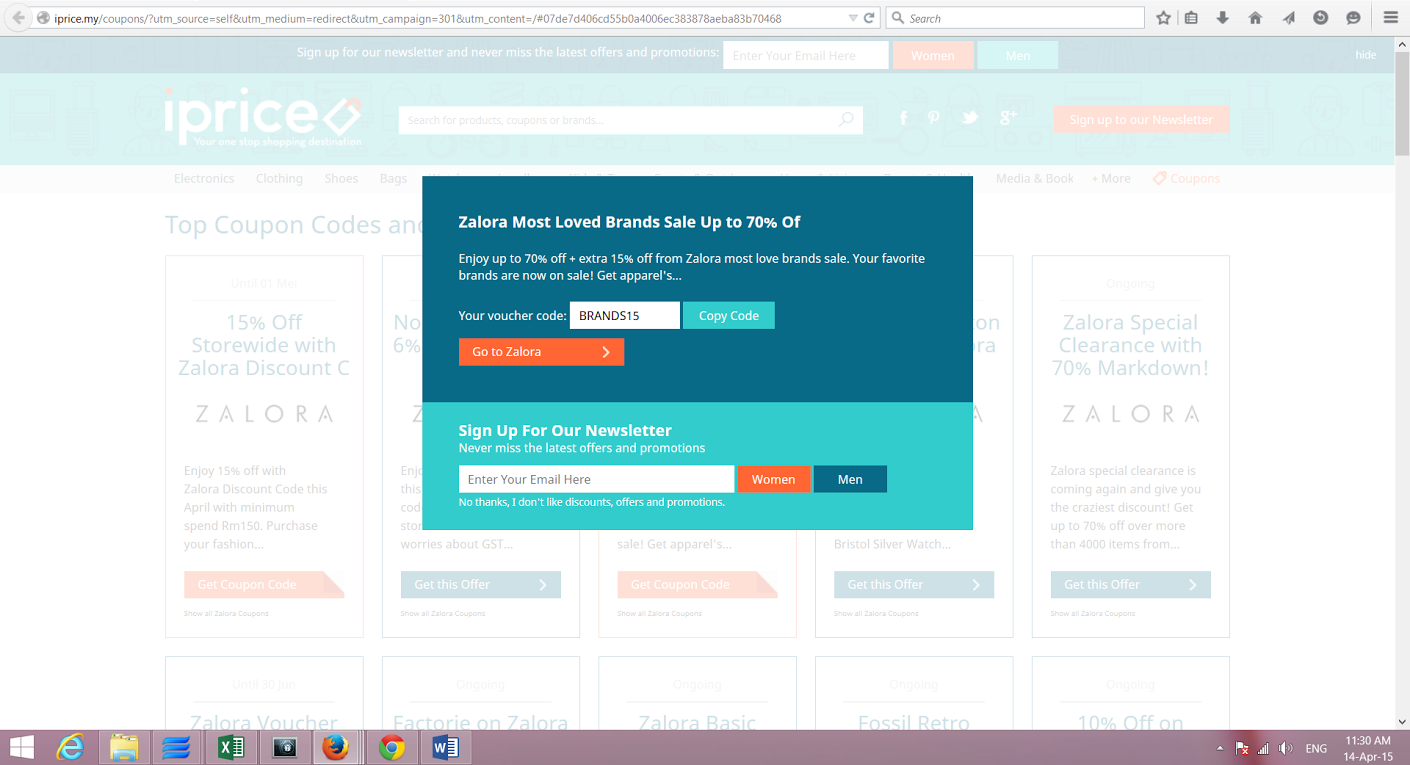
Task: Click the iprice logo
Action: click(x=262, y=118)
